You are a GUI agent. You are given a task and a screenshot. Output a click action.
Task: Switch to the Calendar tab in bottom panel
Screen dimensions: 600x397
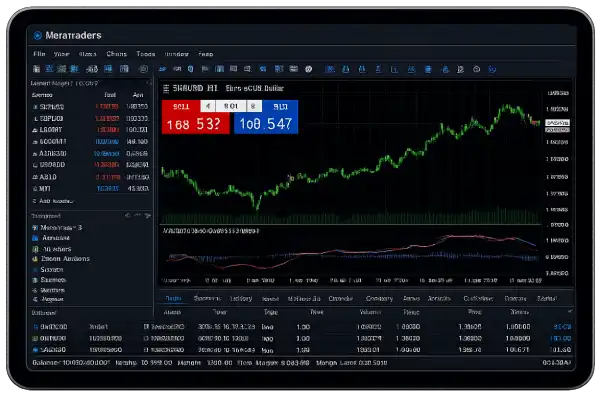tap(341, 298)
